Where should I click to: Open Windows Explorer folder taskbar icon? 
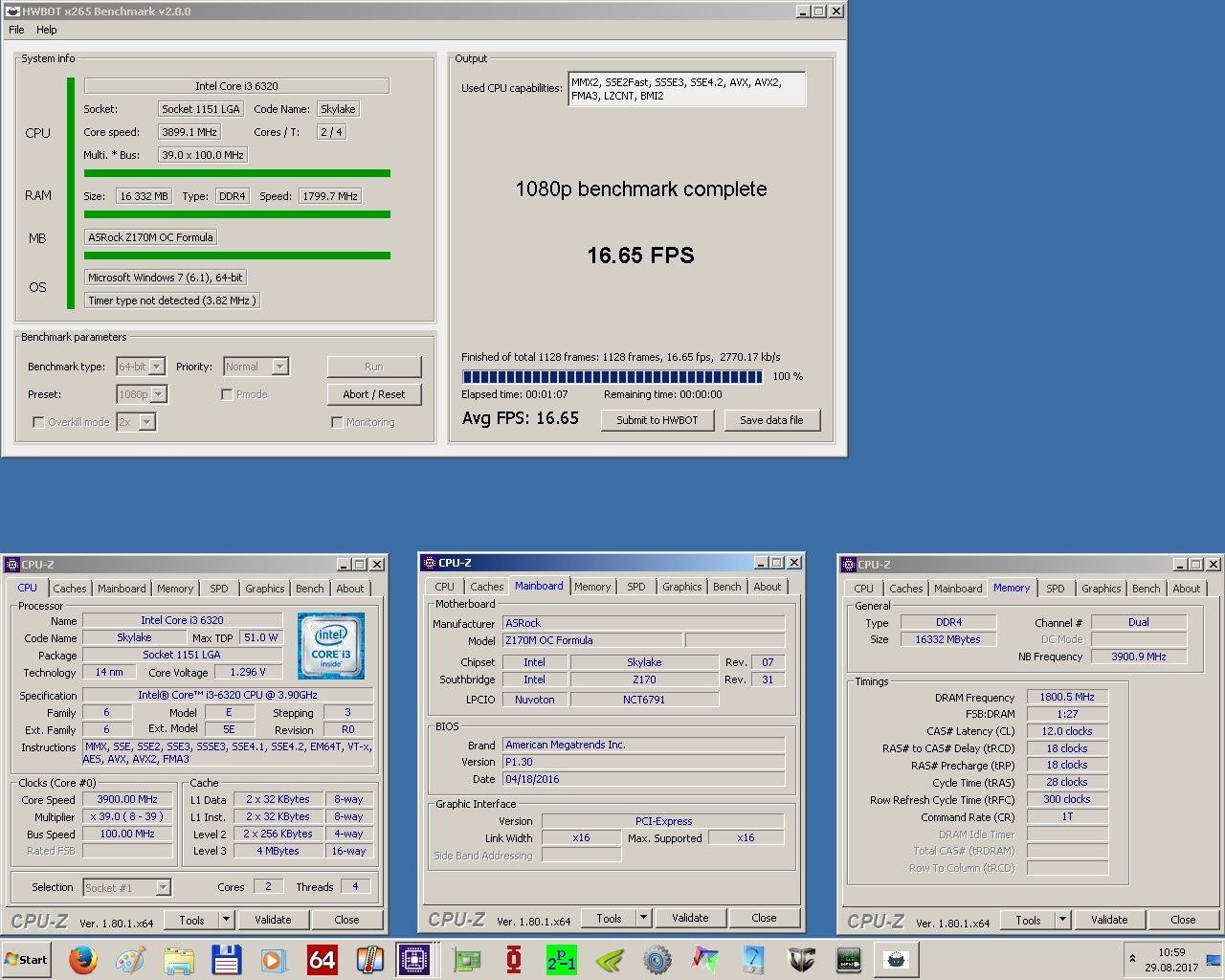(x=178, y=959)
